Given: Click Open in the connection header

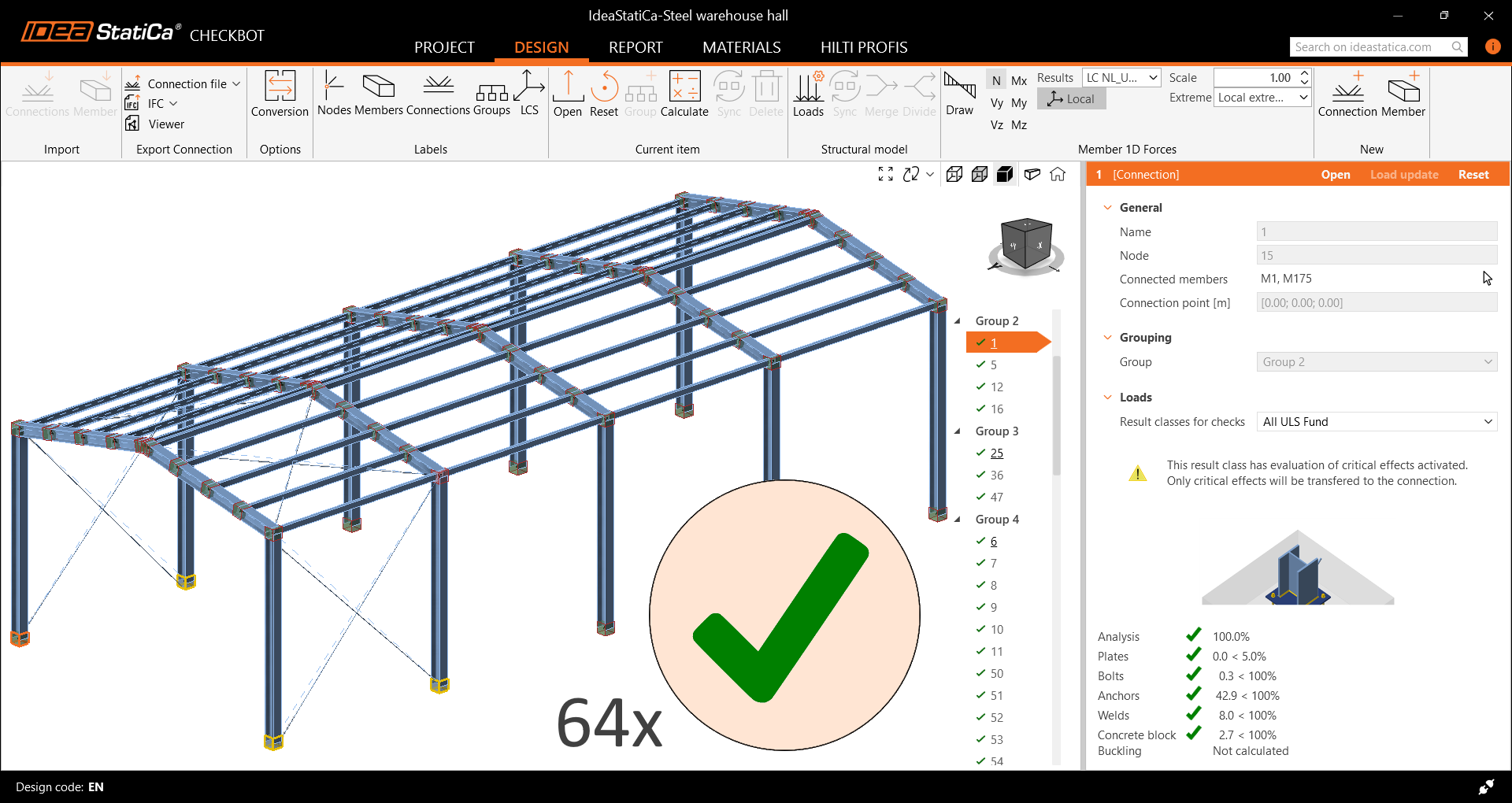Looking at the screenshot, I should 1335,175.
